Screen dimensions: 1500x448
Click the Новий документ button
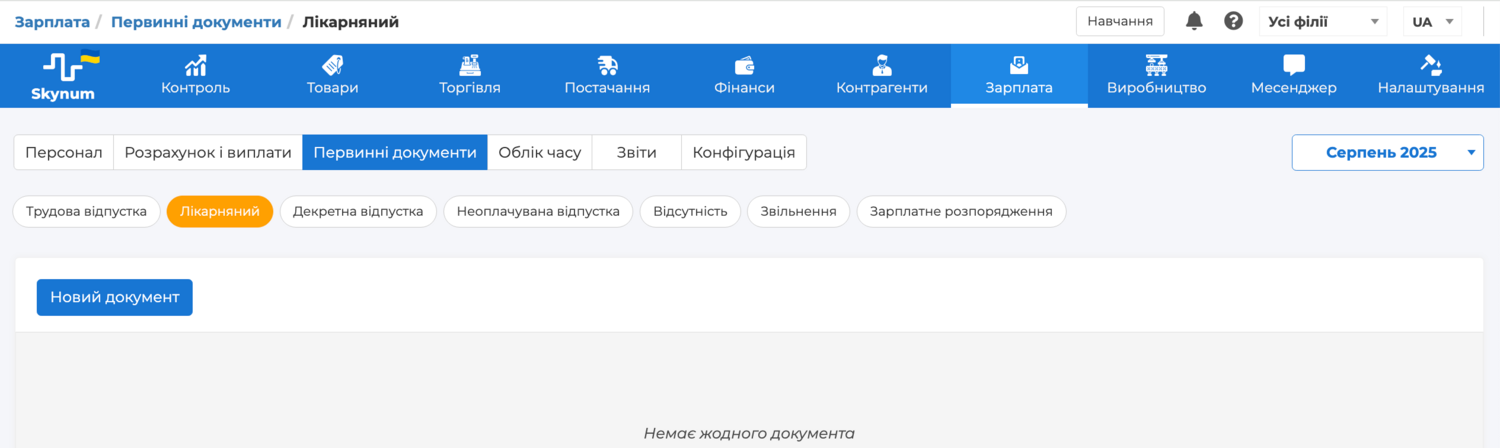click(x=114, y=297)
